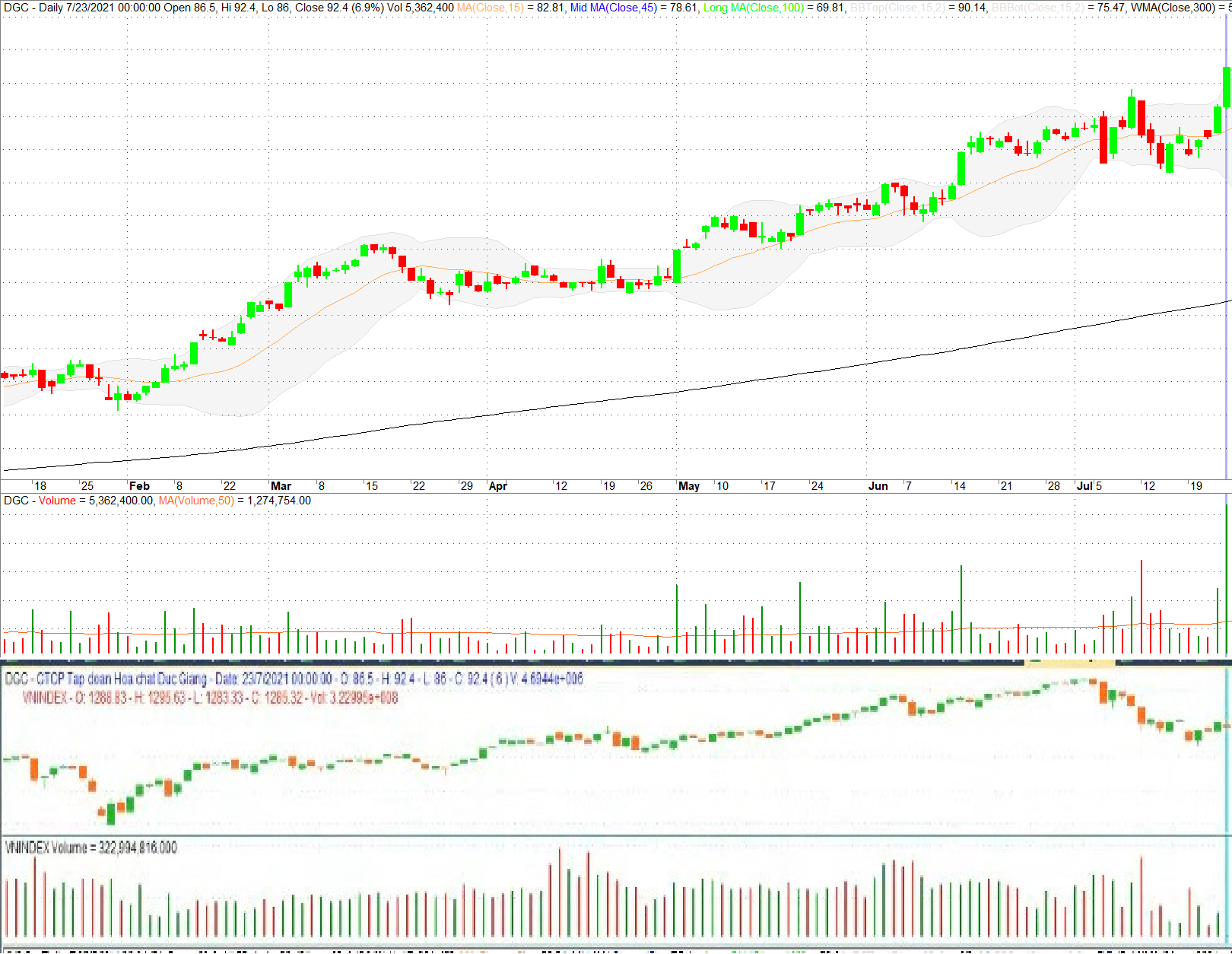Click the Jun marker on the date axis

(x=878, y=486)
